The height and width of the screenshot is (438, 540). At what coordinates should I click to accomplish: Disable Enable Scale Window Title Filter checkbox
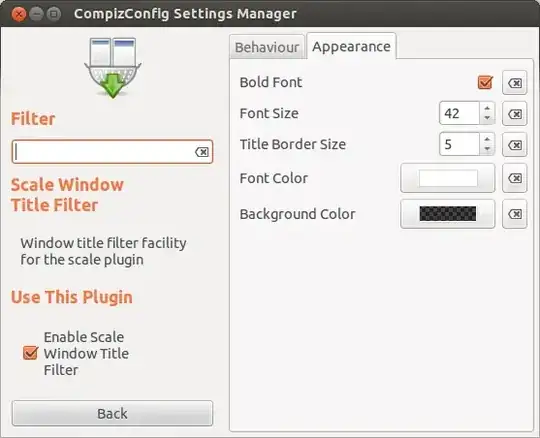click(30, 353)
